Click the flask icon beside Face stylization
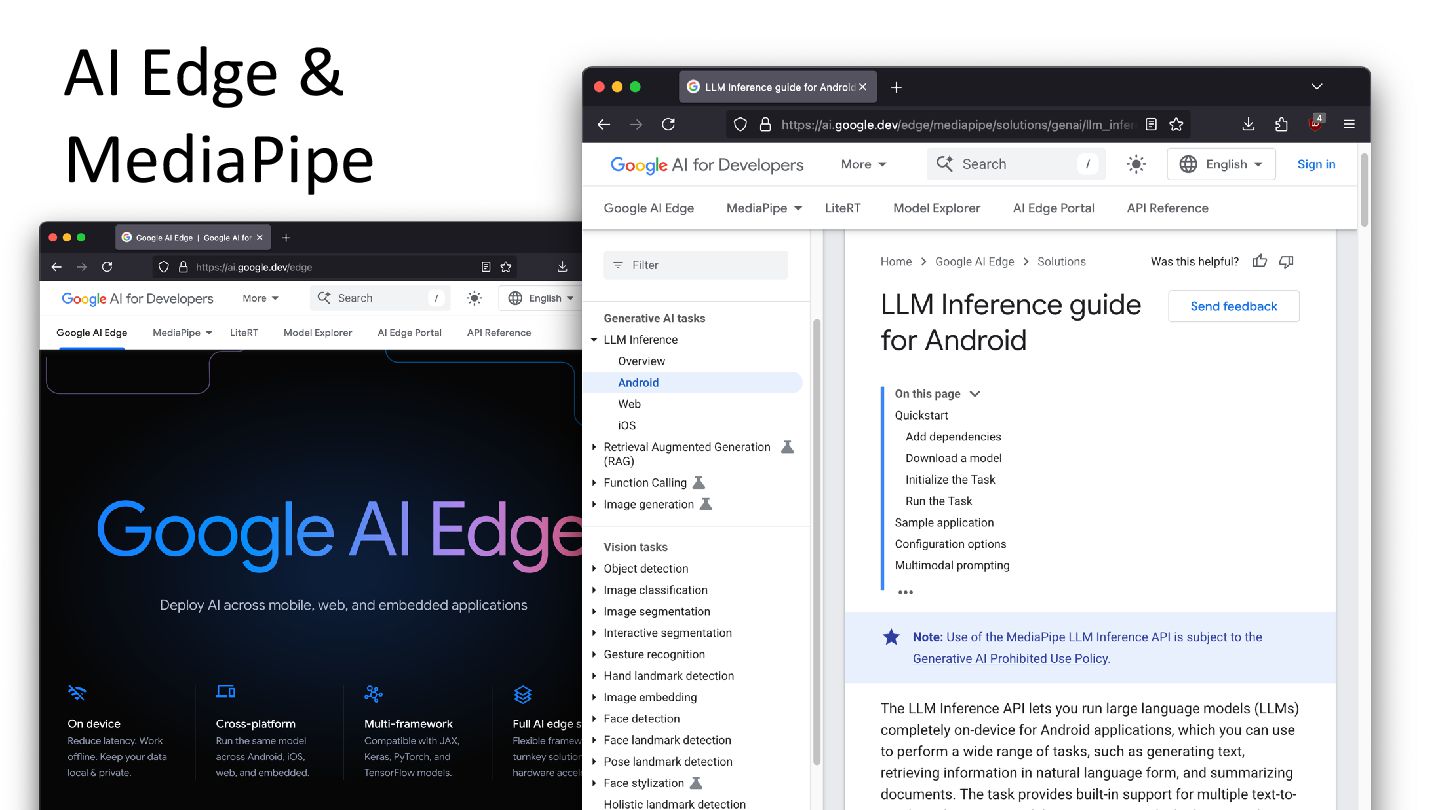The image size is (1440, 810). pyautogui.click(x=696, y=783)
